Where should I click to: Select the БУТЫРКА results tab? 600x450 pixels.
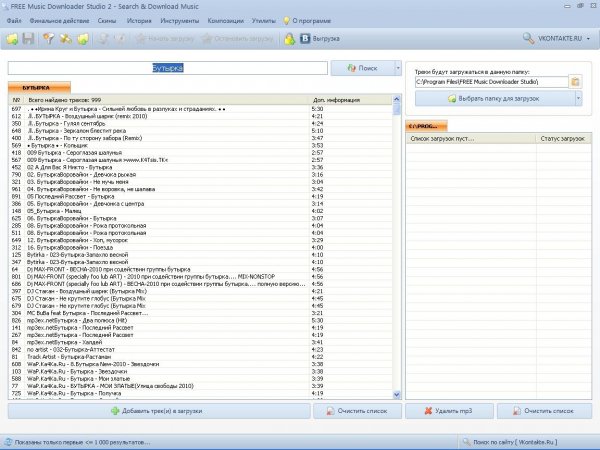tap(39, 88)
